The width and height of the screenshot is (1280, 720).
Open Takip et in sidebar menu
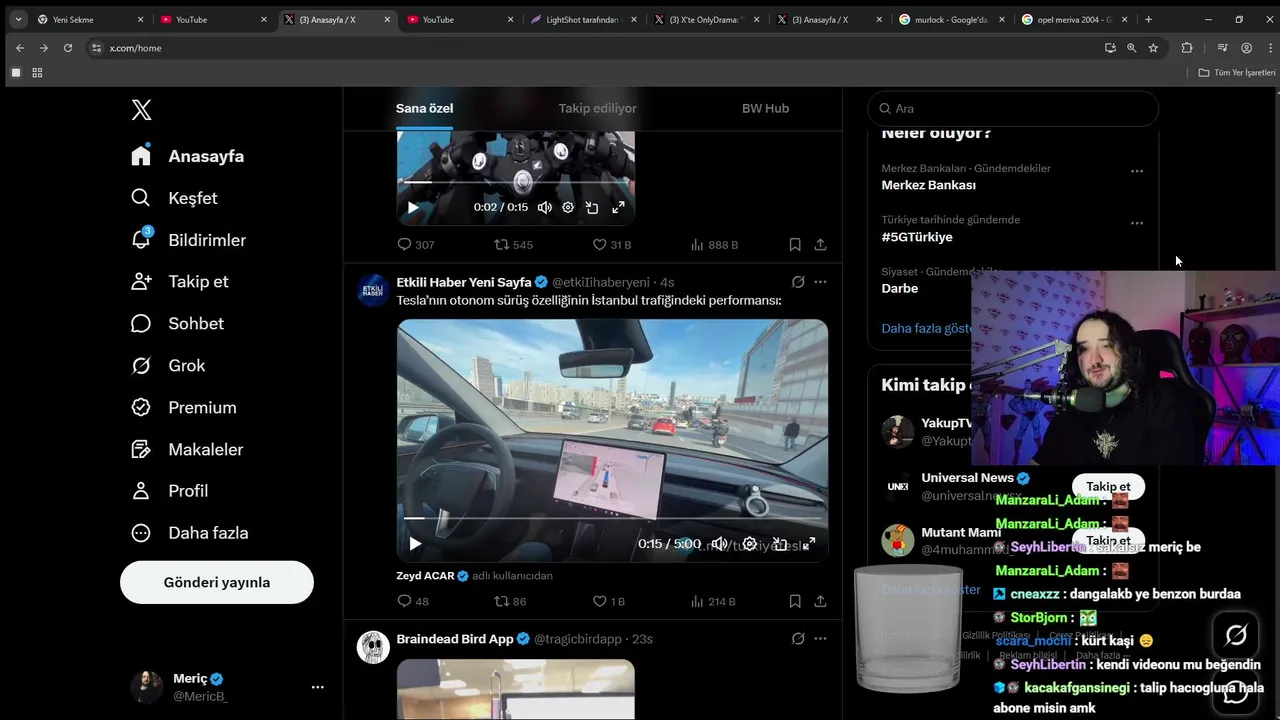pyautogui.click(x=180, y=282)
